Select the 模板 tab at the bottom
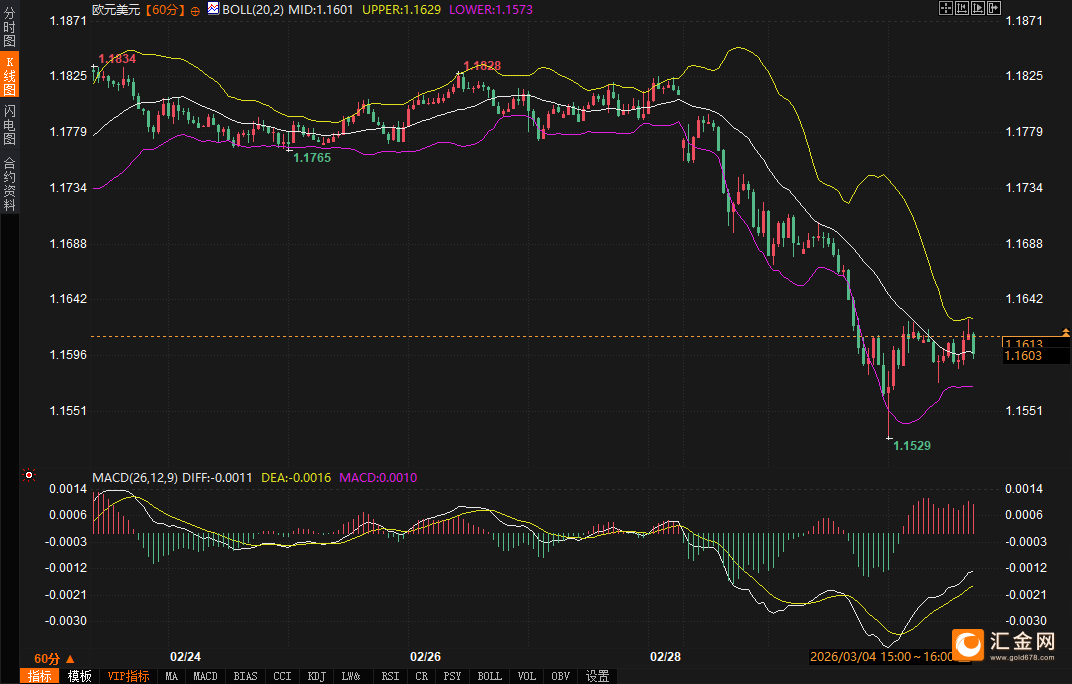Viewport: 1072px width, 684px height. pos(79,676)
